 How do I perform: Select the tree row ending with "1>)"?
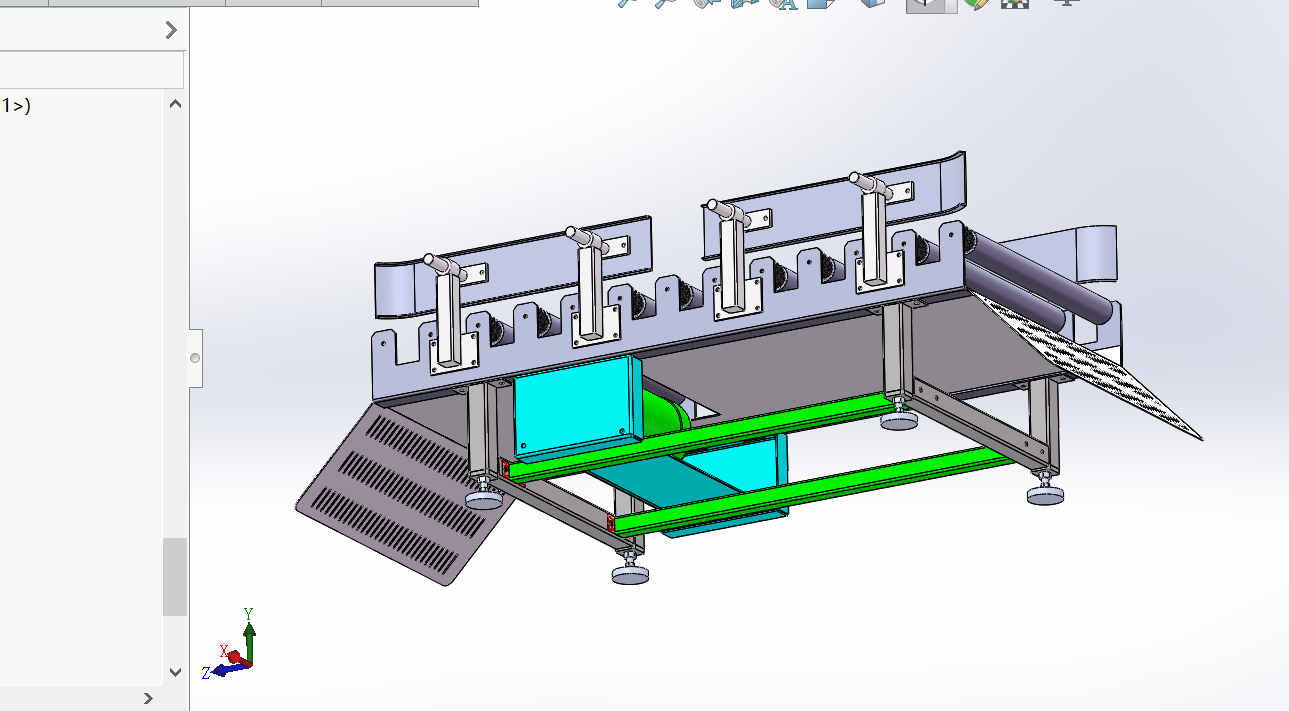(x=16, y=105)
